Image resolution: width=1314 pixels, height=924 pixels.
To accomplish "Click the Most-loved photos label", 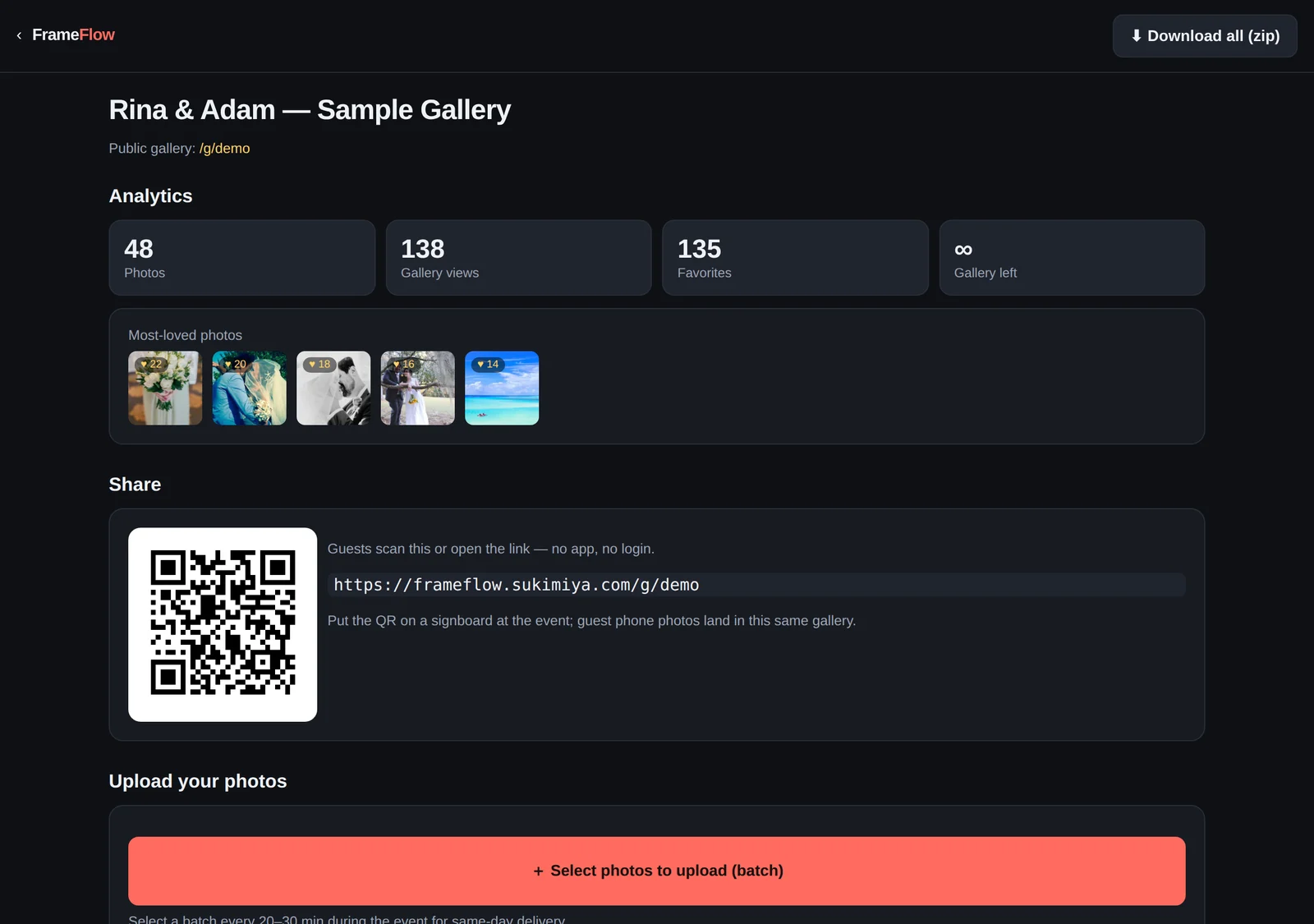I will coord(186,335).
